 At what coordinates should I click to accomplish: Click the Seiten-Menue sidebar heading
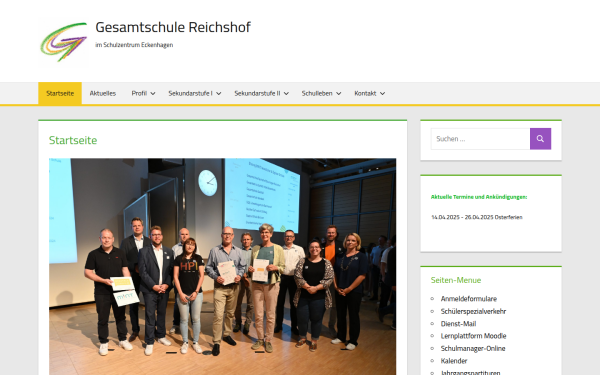[x=456, y=280]
